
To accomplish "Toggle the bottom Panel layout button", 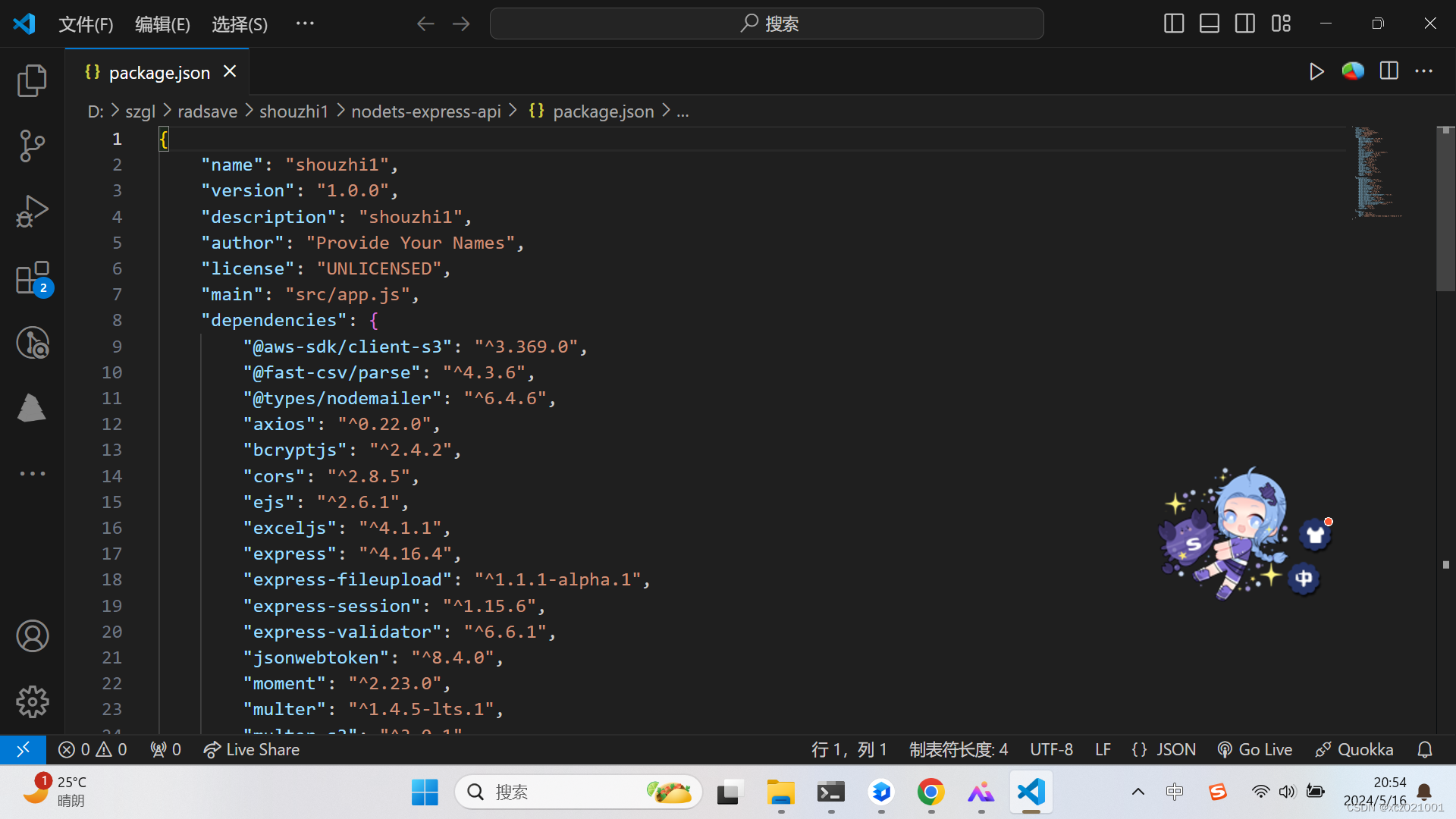I will tap(1210, 24).
